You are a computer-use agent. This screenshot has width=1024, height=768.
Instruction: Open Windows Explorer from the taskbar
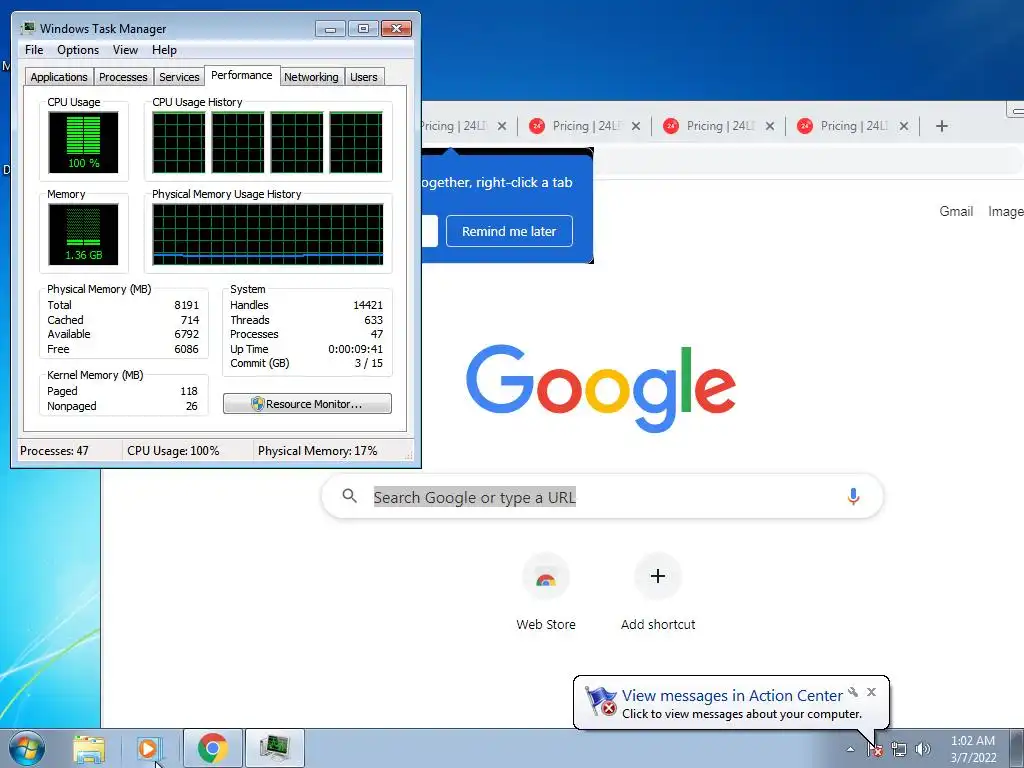[x=89, y=748]
